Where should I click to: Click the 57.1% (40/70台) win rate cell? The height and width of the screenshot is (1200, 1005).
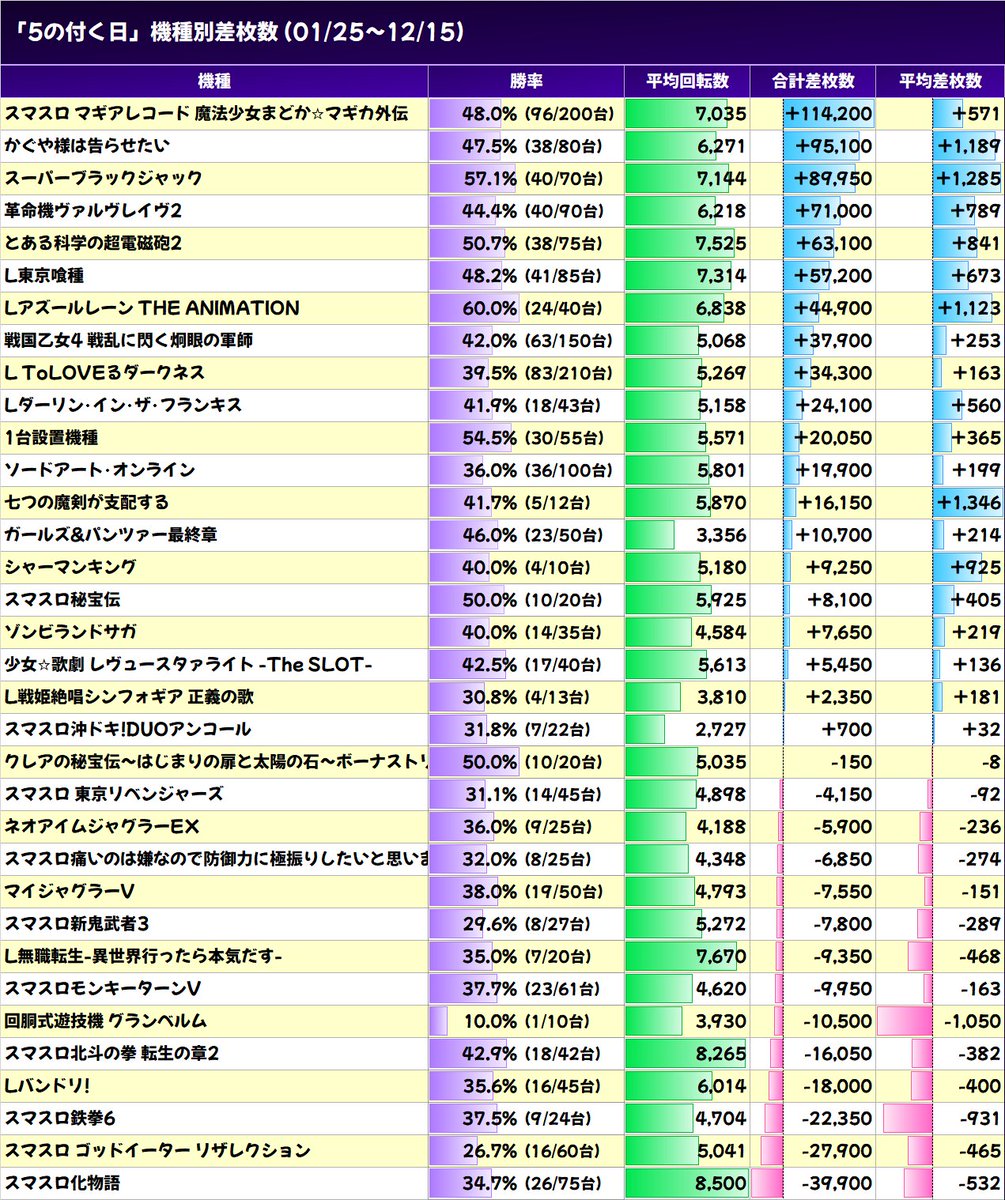(x=526, y=178)
